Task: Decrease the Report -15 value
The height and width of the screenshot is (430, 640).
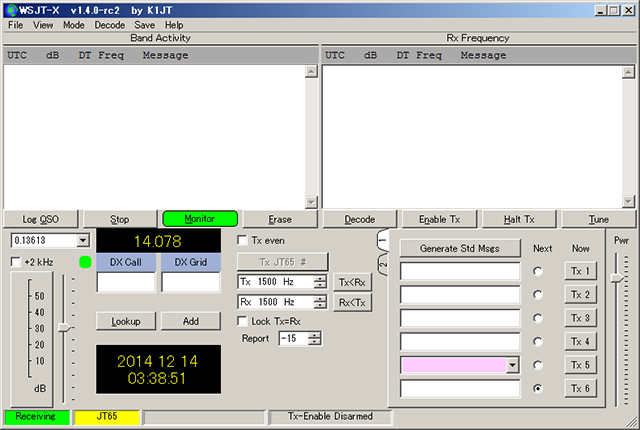Action: 315,341
